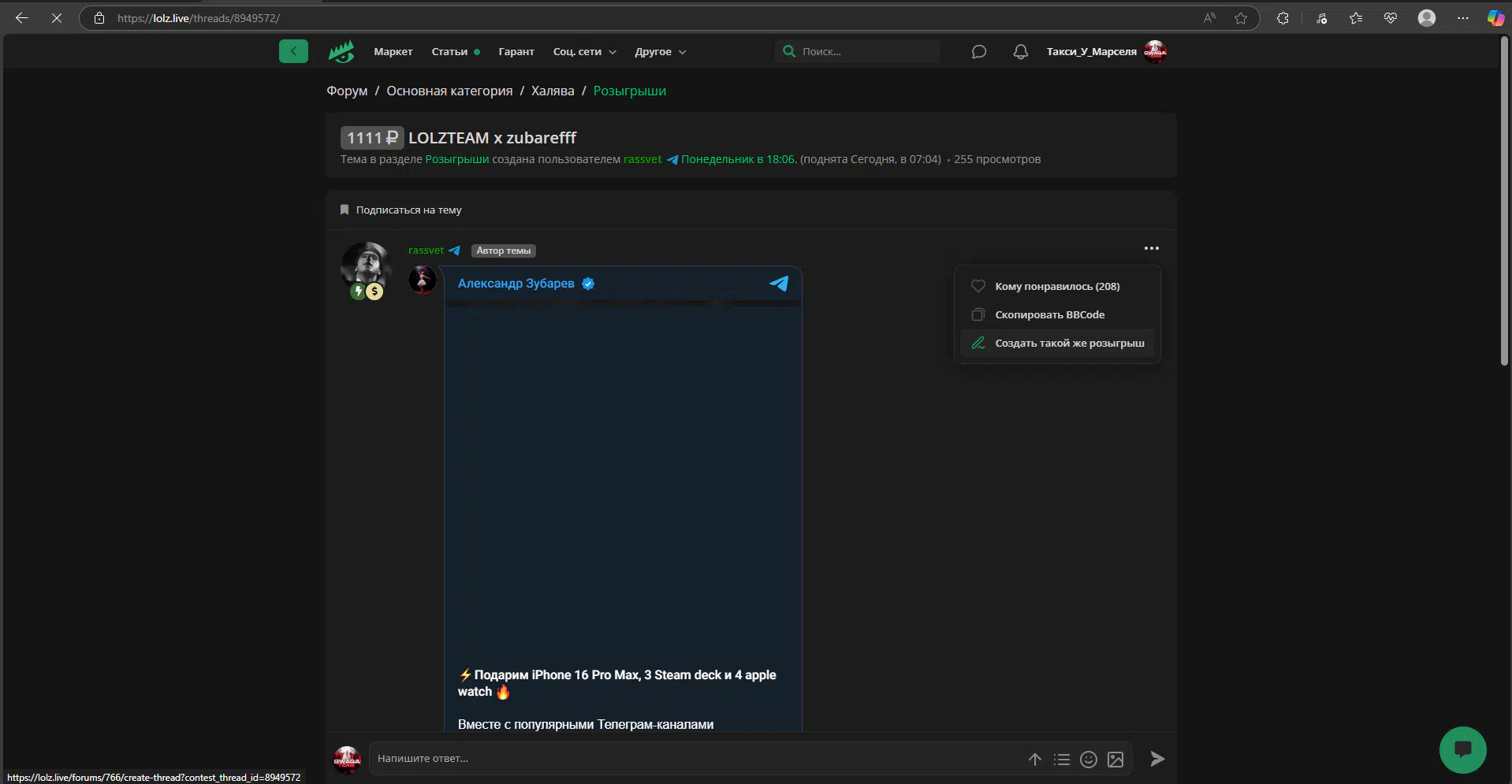Select Скопировать BBCode menu entry
The height and width of the screenshot is (784, 1512).
point(1057,314)
